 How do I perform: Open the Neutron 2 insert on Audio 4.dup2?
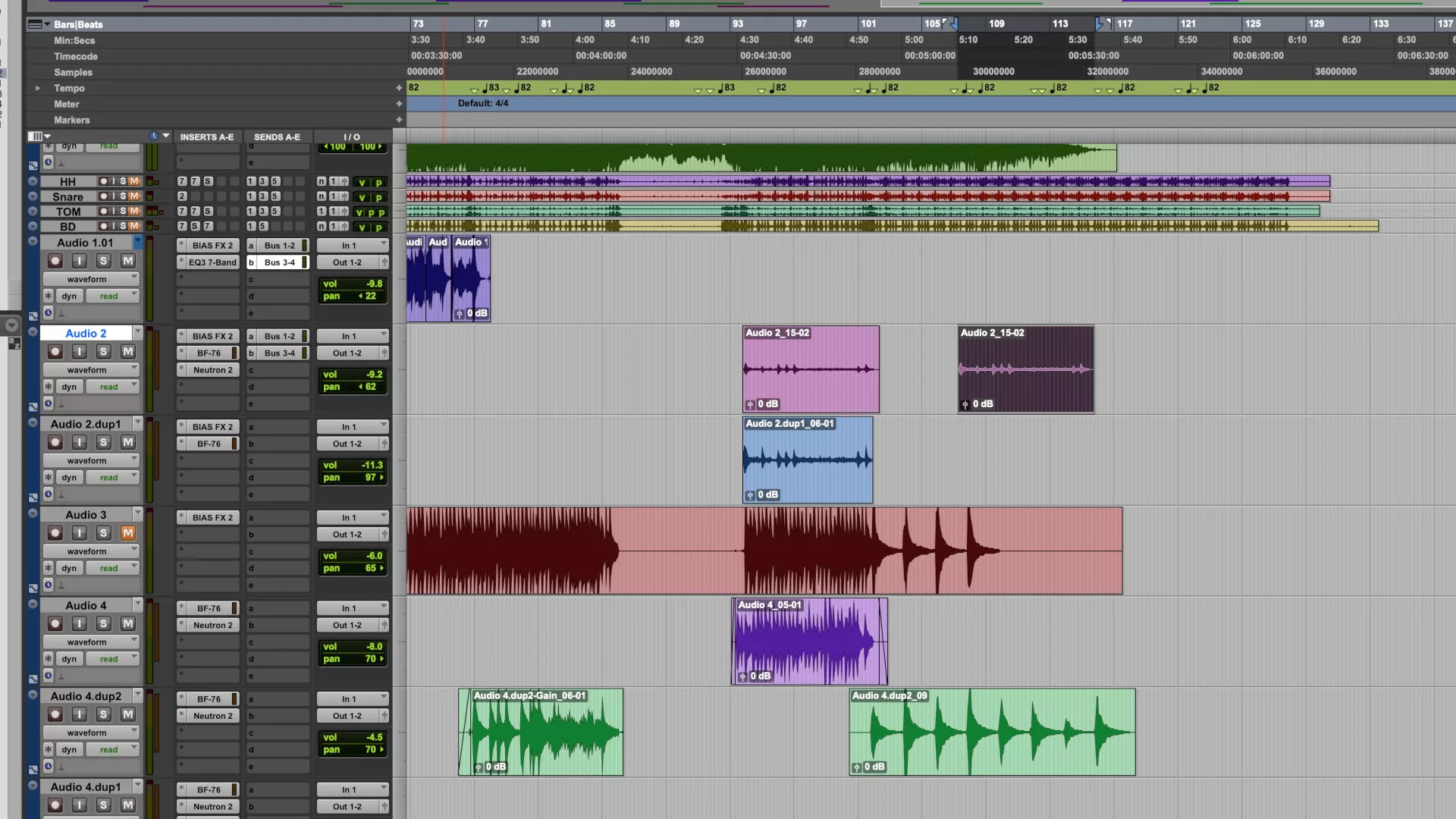click(x=212, y=716)
